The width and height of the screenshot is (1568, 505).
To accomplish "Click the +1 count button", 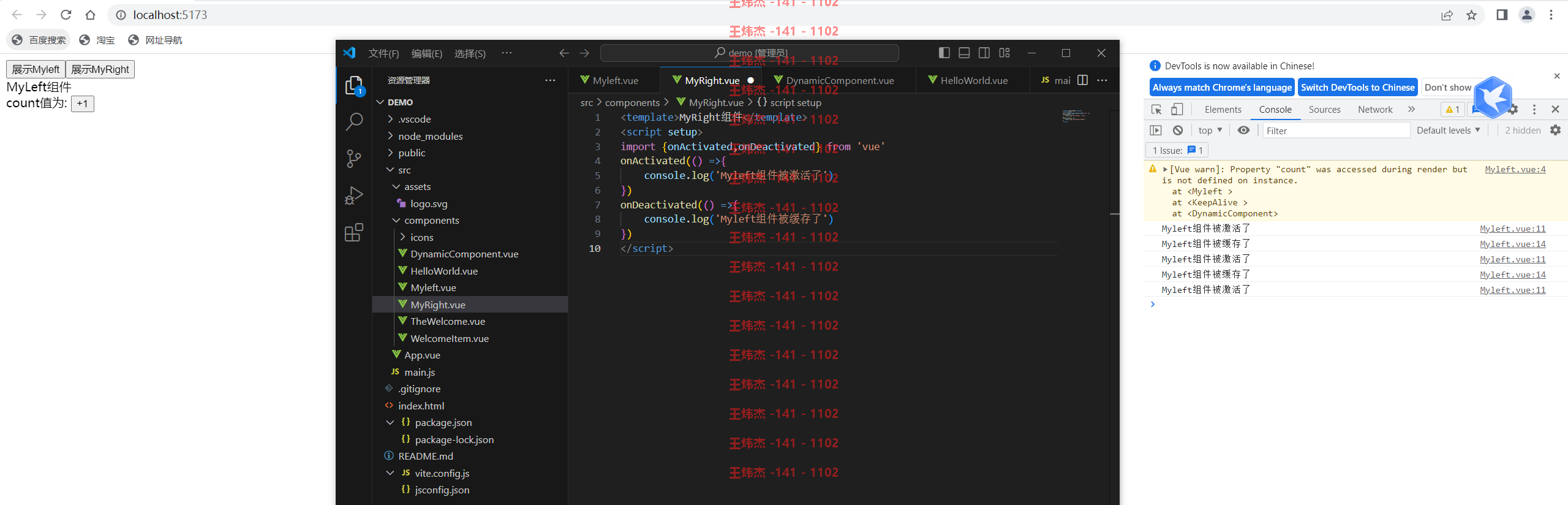I will pos(83,104).
